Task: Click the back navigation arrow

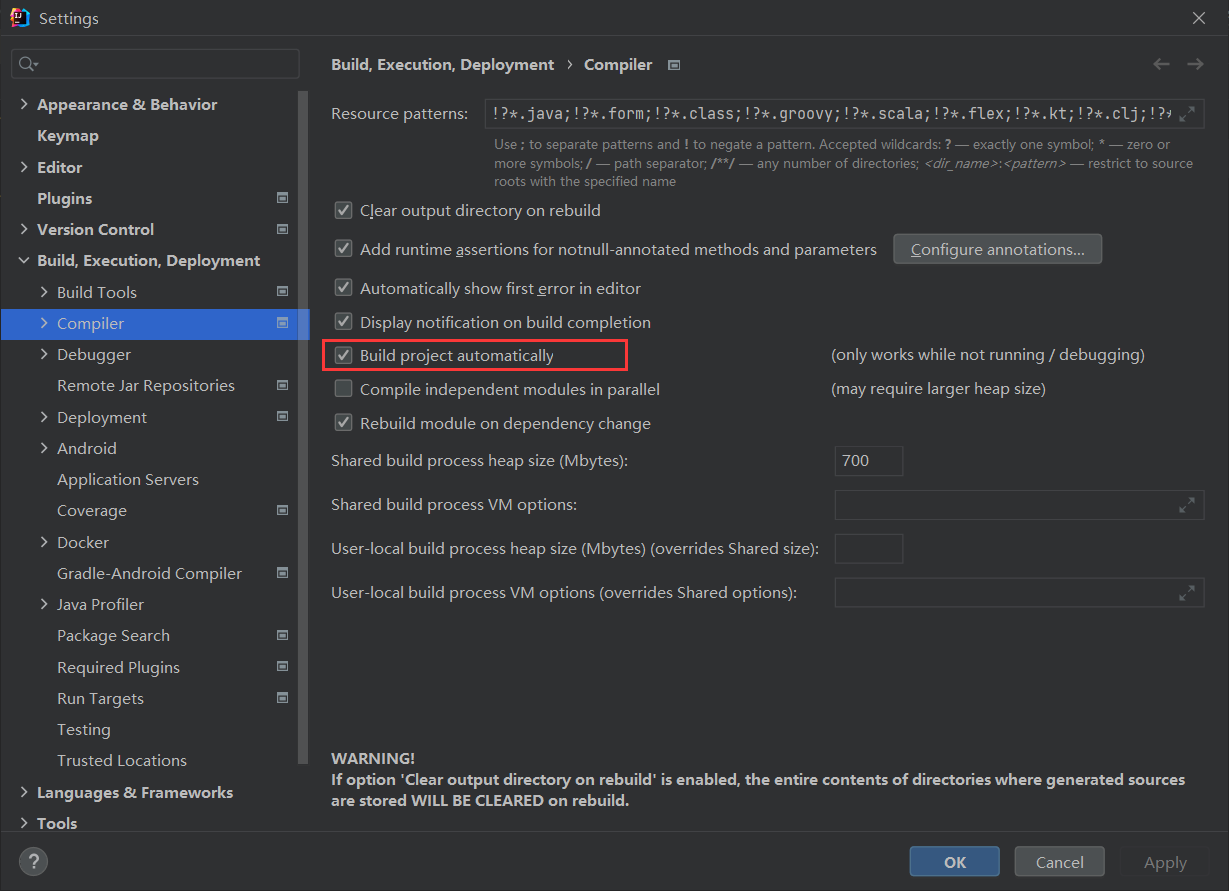Action: tap(1161, 64)
